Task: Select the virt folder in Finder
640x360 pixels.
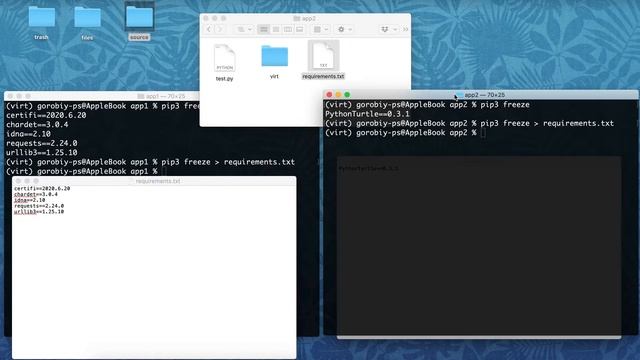Action: click(x=274, y=56)
